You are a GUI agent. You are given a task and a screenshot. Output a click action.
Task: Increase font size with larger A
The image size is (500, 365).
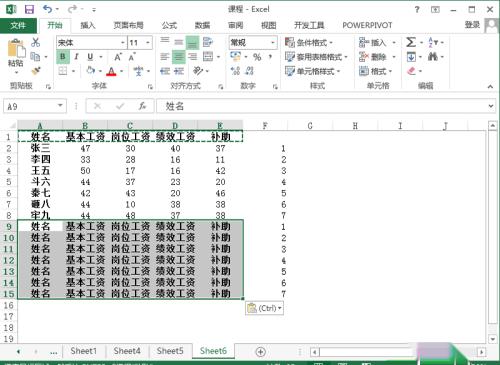pos(118,57)
